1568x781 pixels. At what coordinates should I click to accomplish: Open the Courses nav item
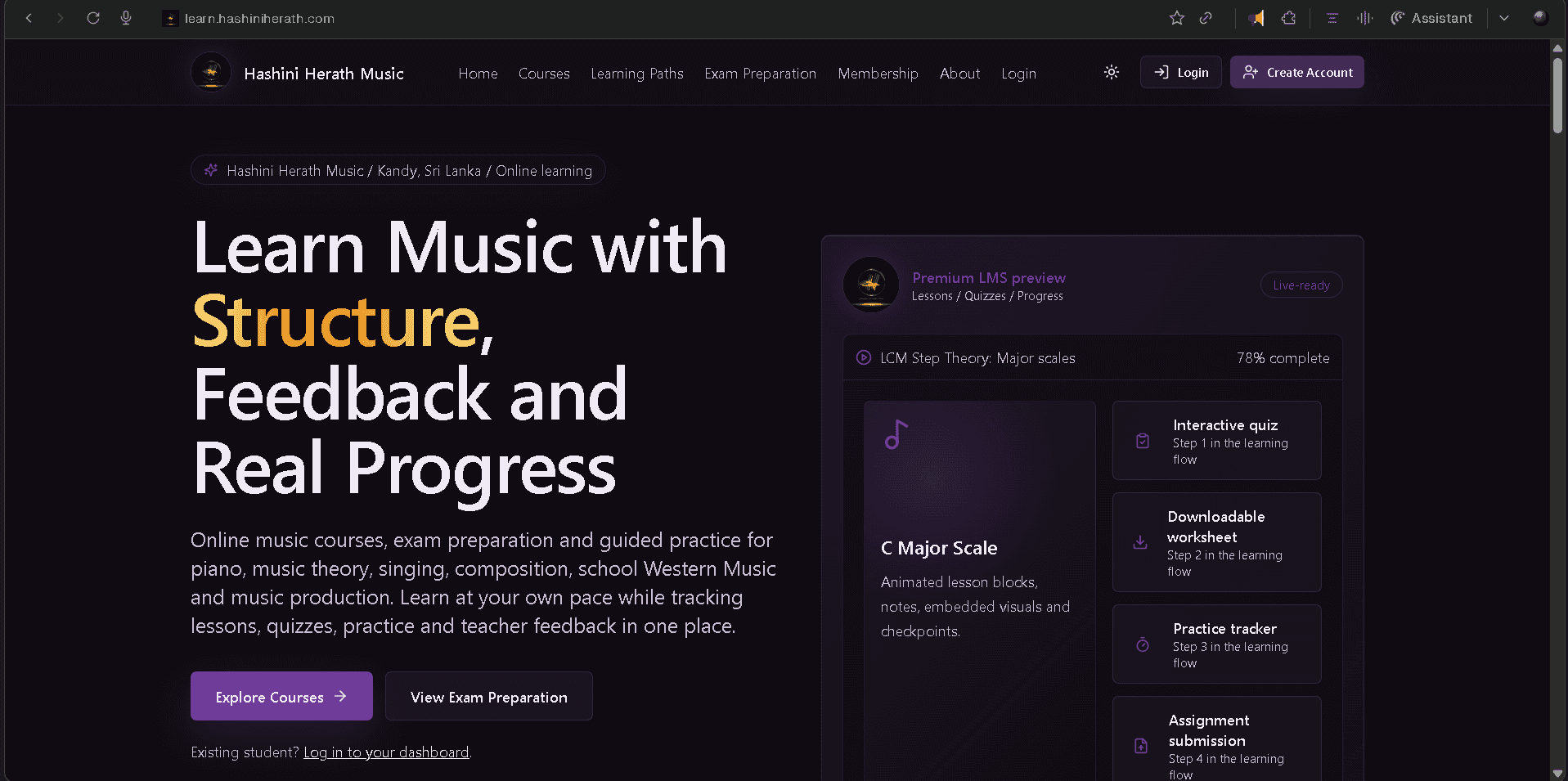pos(544,74)
